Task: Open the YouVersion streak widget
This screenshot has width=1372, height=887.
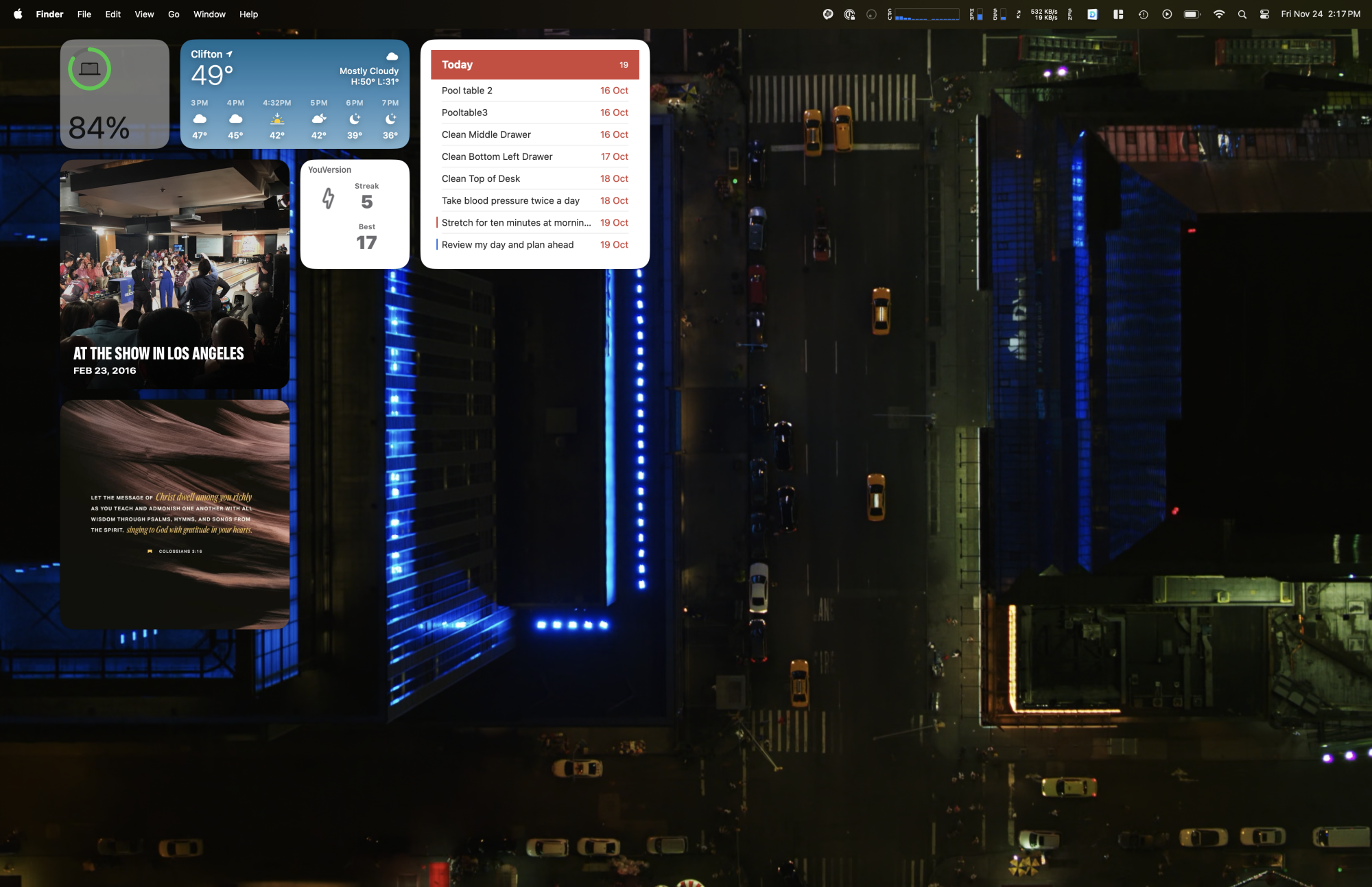Action: (x=355, y=214)
